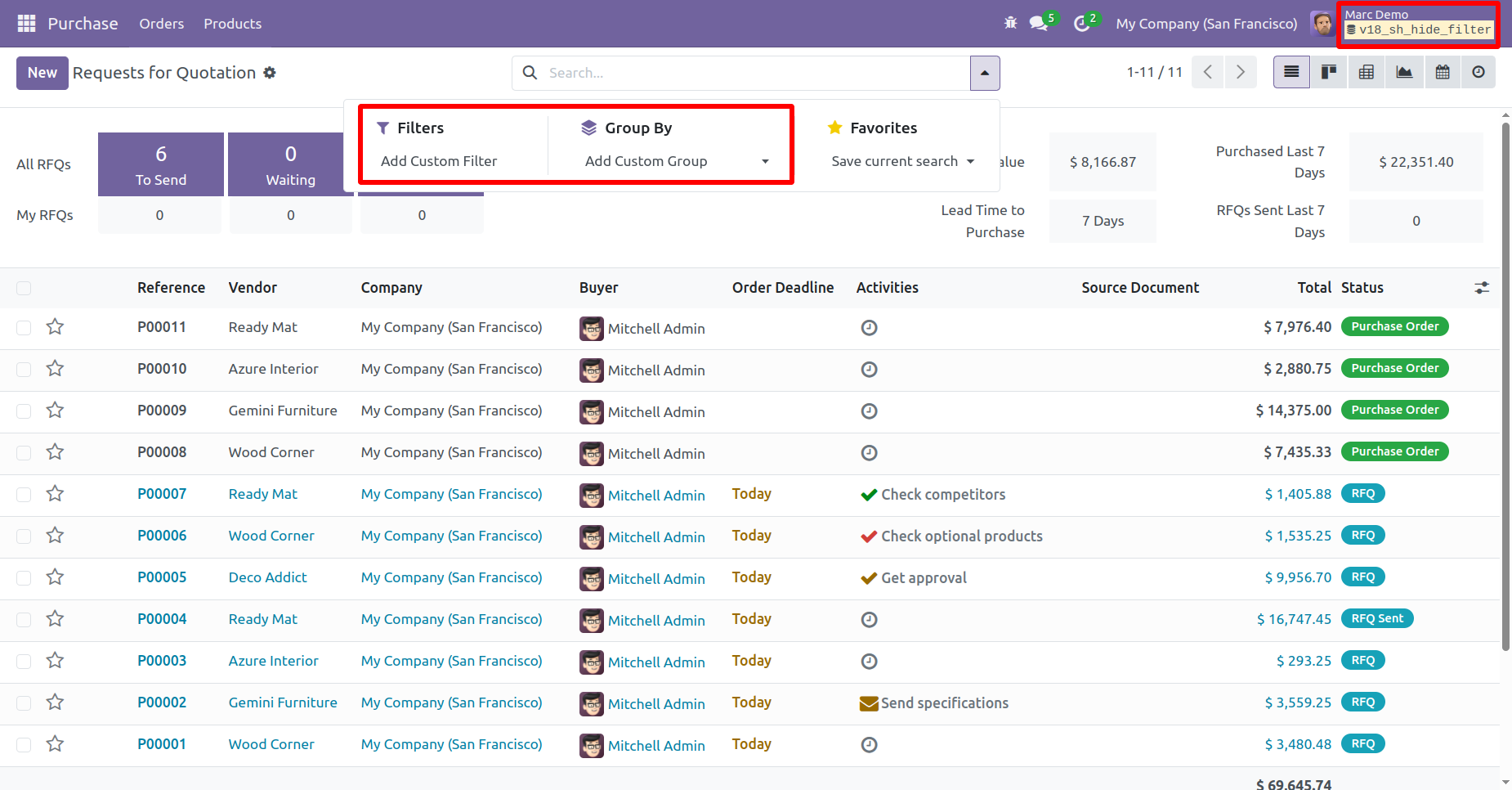Screen dimensions: 1512x790
Task: Check the P00006 row checkbox
Action: tap(24, 536)
